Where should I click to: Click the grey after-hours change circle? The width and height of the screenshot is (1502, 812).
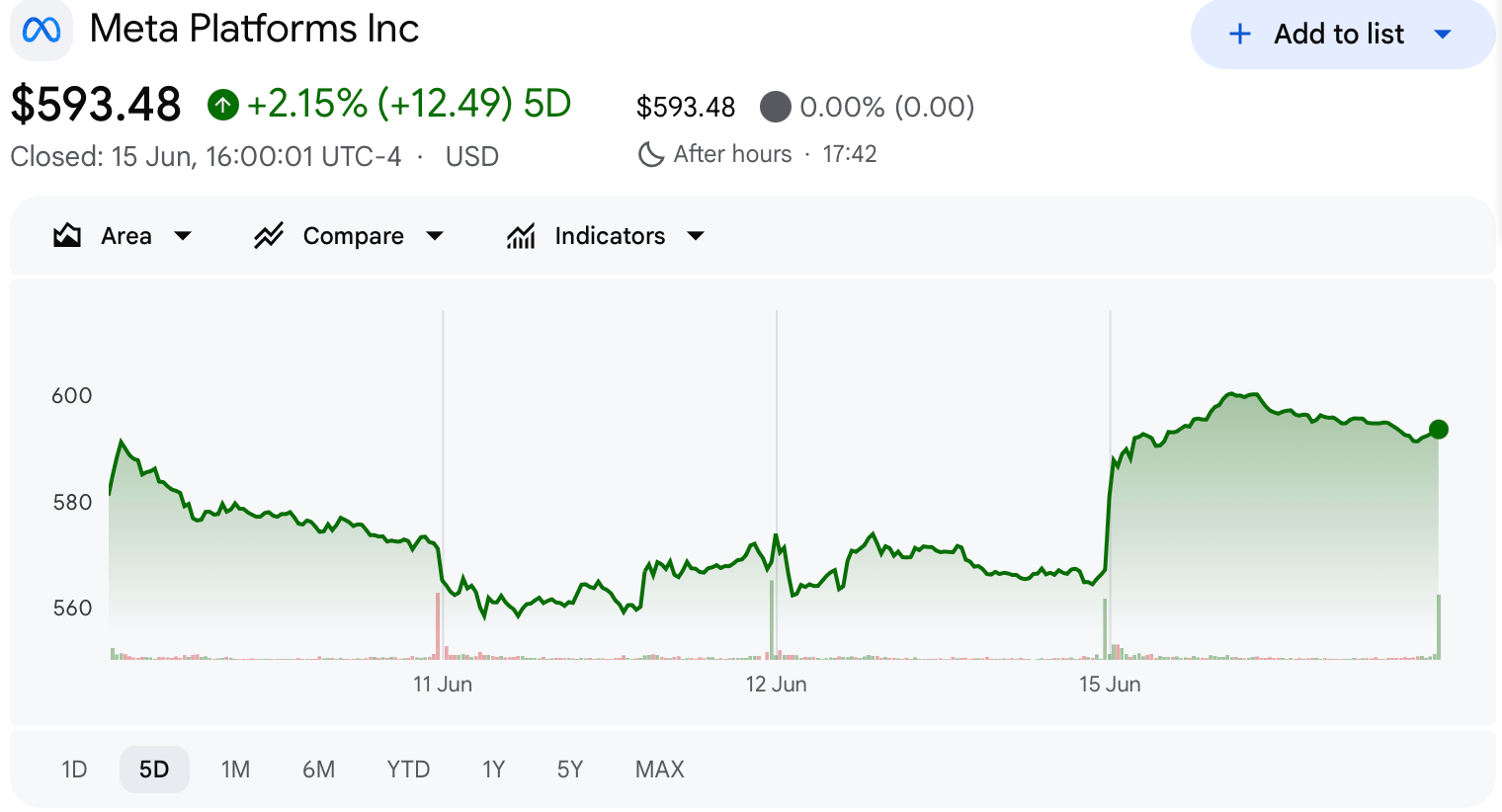pos(776,107)
